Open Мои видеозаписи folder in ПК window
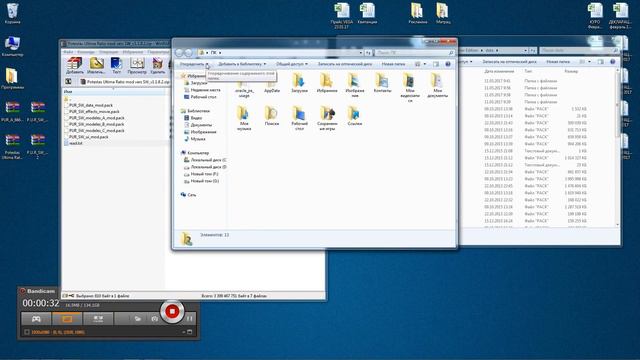This screenshot has width=640, height=360. click(x=410, y=88)
